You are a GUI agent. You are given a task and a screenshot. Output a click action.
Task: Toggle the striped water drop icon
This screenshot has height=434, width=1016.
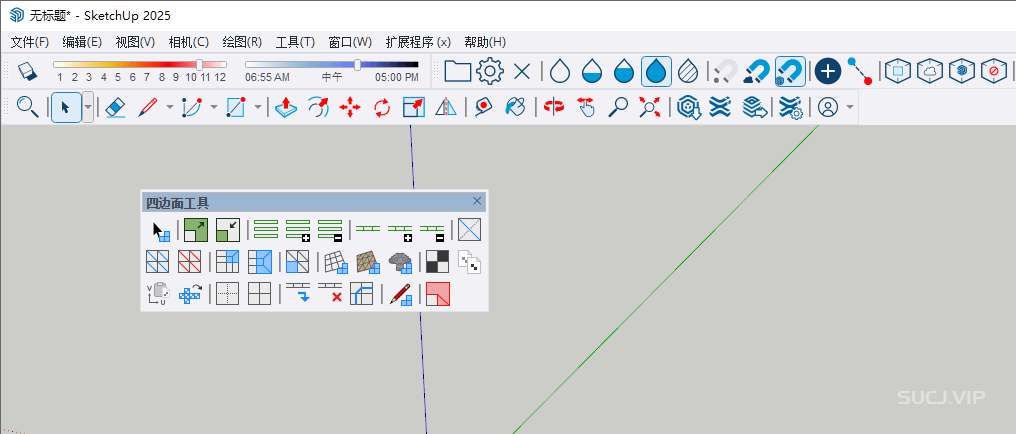(688, 71)
